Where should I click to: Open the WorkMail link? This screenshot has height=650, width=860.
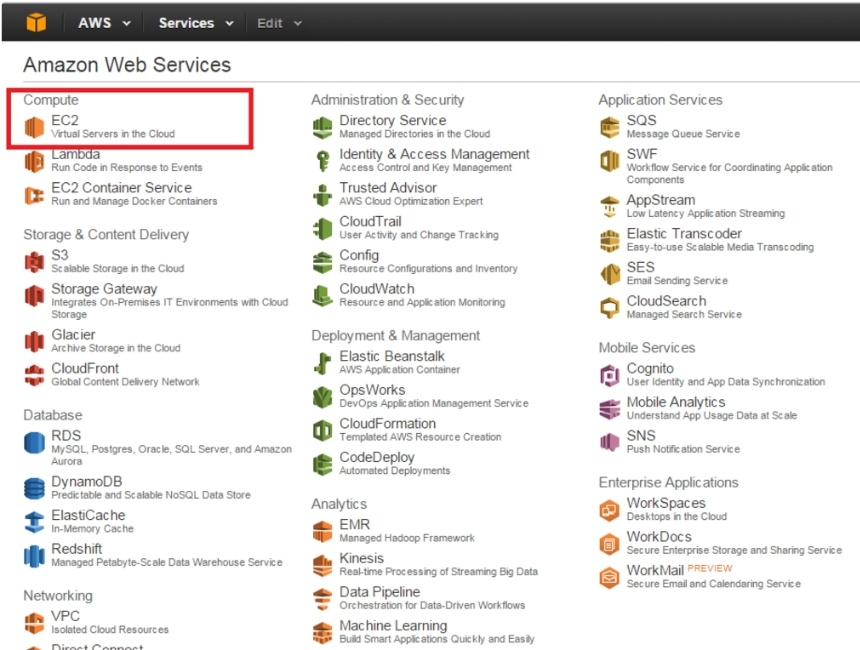pos(655,570)
